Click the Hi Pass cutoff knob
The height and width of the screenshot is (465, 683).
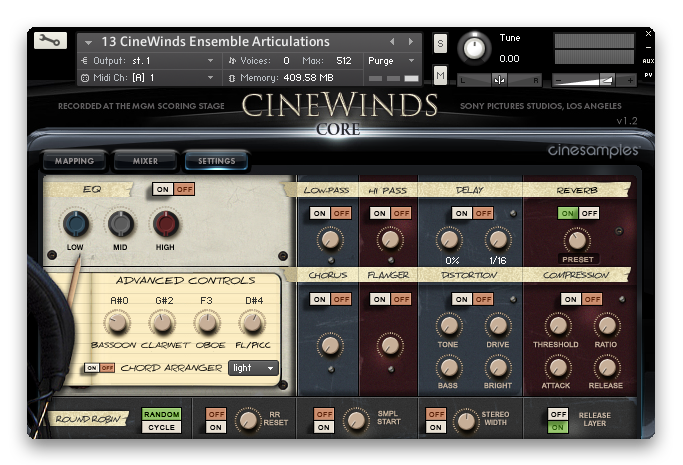pos(390,239)
